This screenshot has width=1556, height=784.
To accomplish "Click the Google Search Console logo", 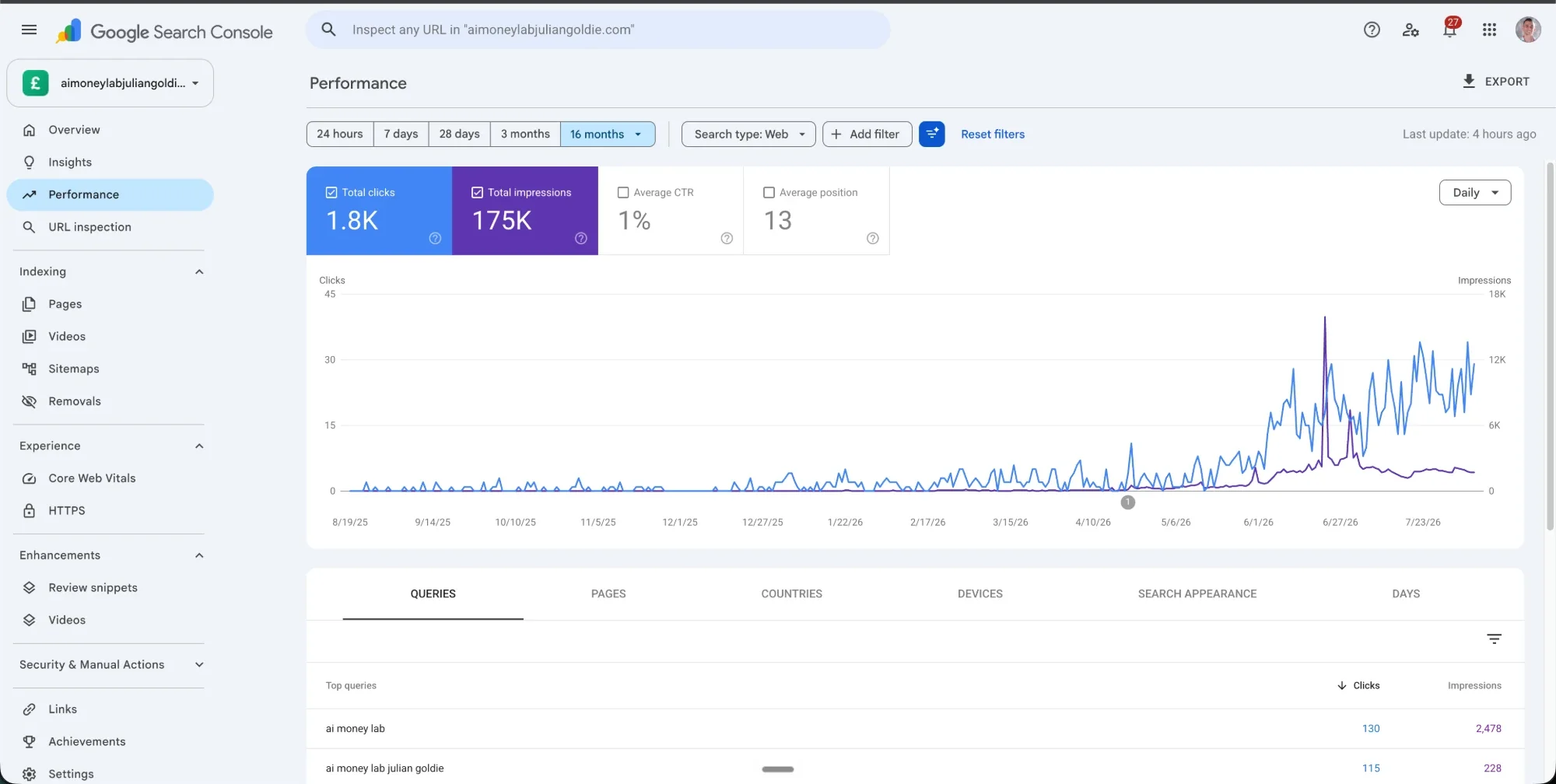I will point(164,31).
